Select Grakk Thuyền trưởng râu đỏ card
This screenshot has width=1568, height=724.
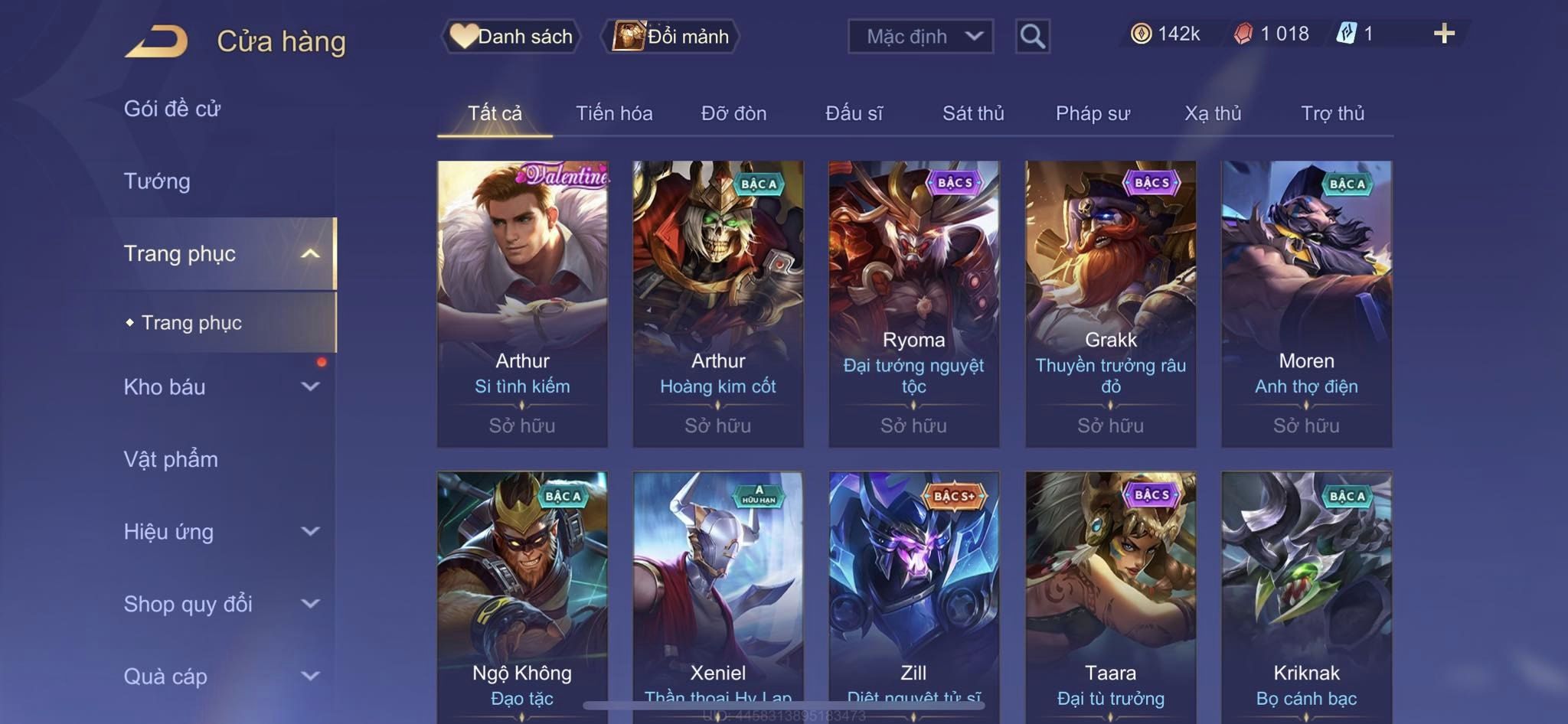coord(1110,304)
